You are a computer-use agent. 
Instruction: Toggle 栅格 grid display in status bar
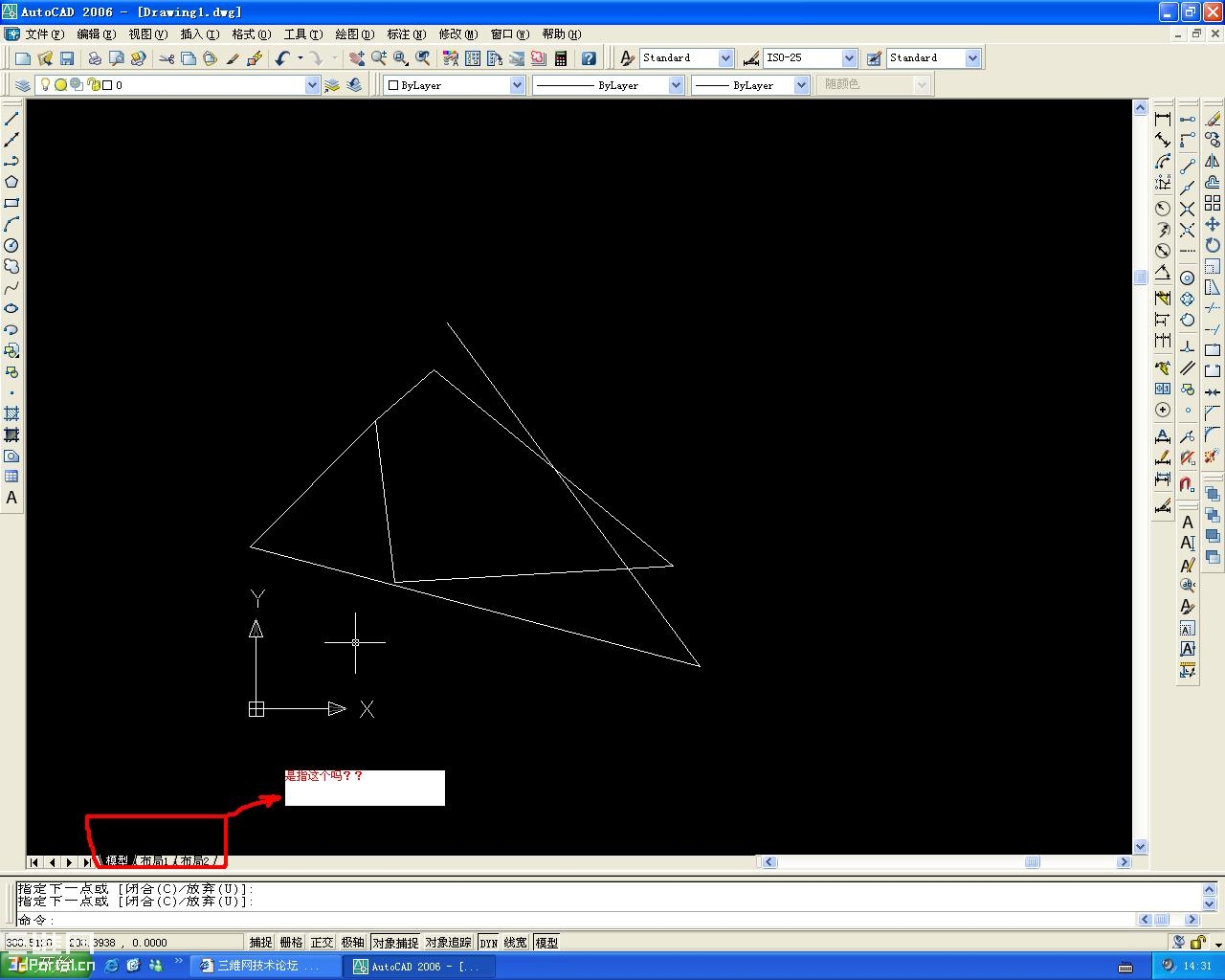tap(291, 943)
